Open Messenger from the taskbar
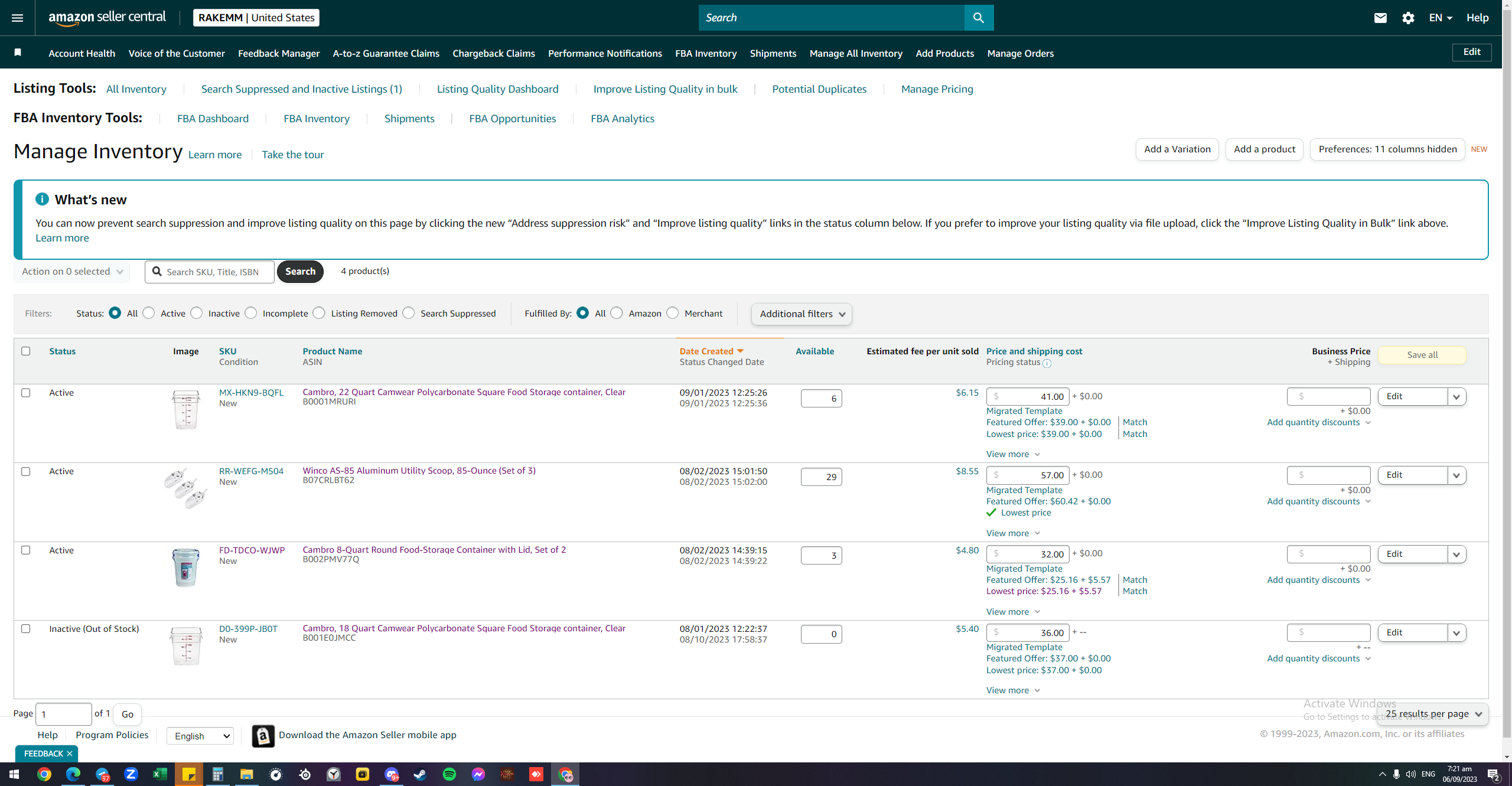The image size is (1512, 786). tap(478, 774)
